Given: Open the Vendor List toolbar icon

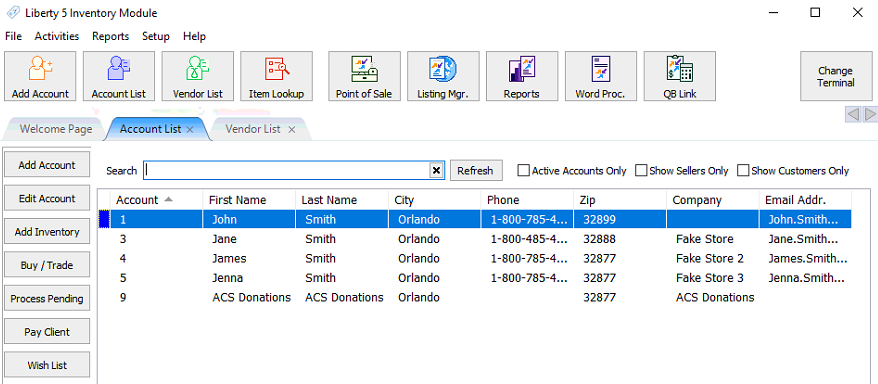Looking at the screenshot, I should [198, 76].
